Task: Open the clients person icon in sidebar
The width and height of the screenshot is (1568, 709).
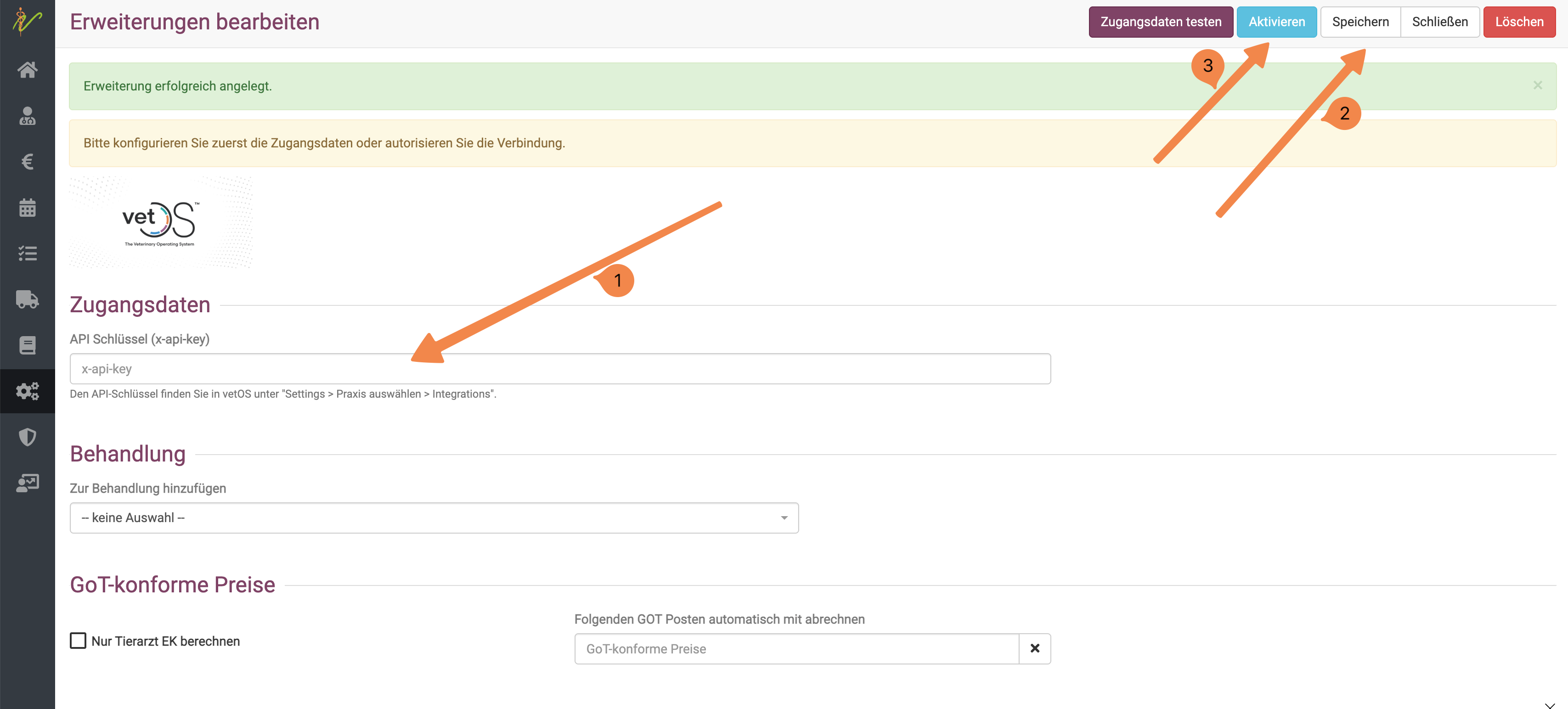Action: click(28, 116)
